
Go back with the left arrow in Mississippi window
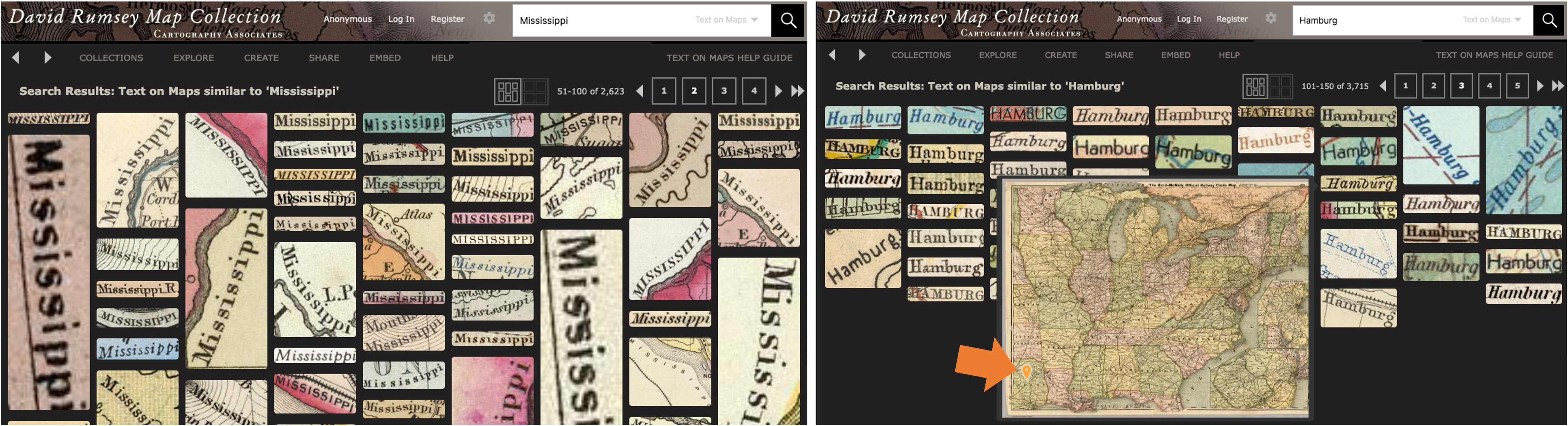click(x=16, y=57)
